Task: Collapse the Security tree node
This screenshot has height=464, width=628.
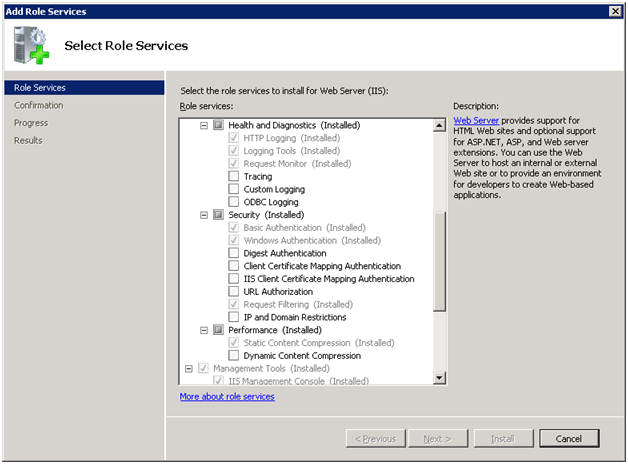Action: click(x=205, y=215)
